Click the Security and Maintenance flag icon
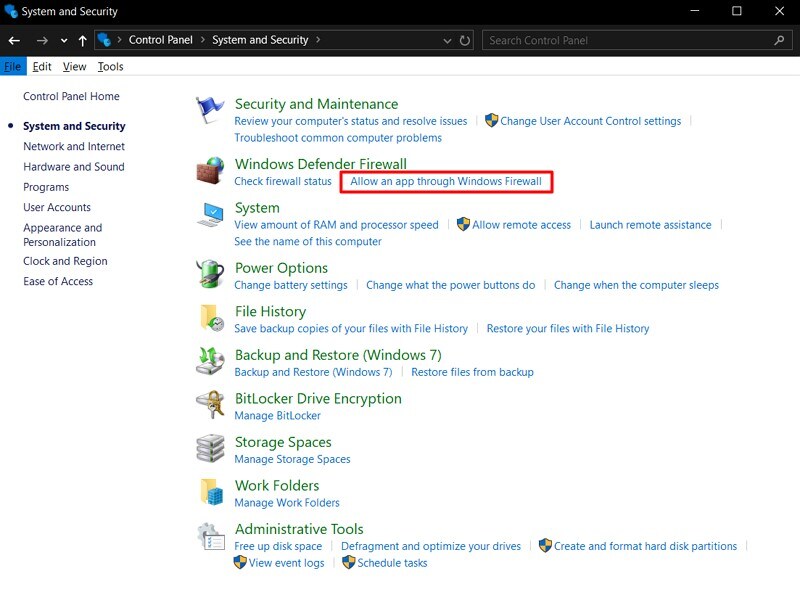 [210, 109]
